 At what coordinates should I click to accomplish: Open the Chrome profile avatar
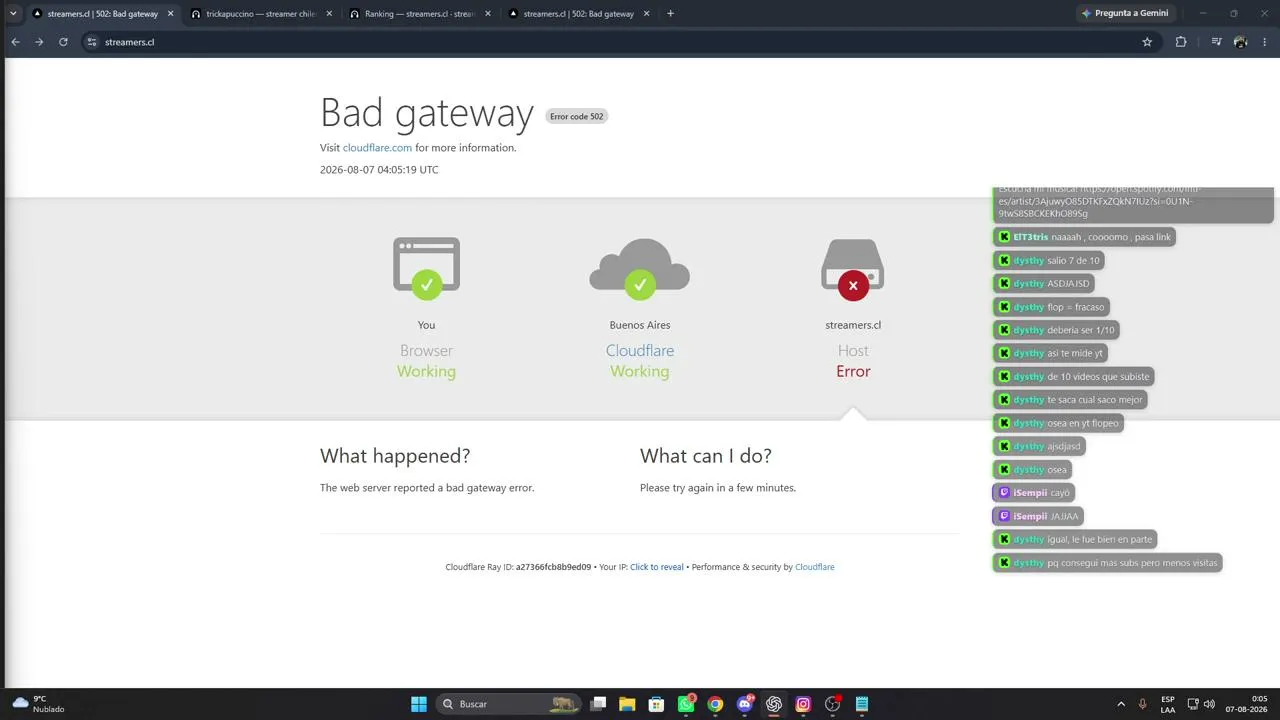pyautogui.click(x=1241, y=42)
